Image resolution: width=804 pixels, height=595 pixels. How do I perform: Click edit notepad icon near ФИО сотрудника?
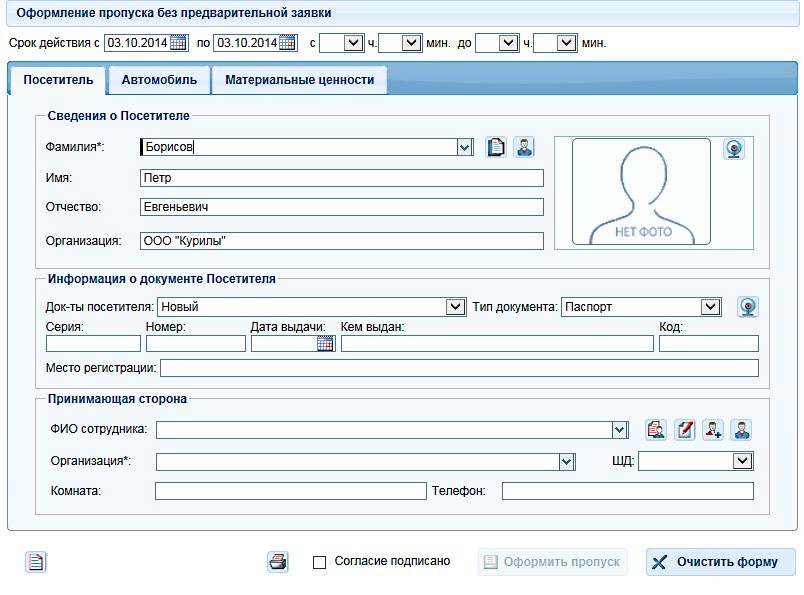[685, 430]
